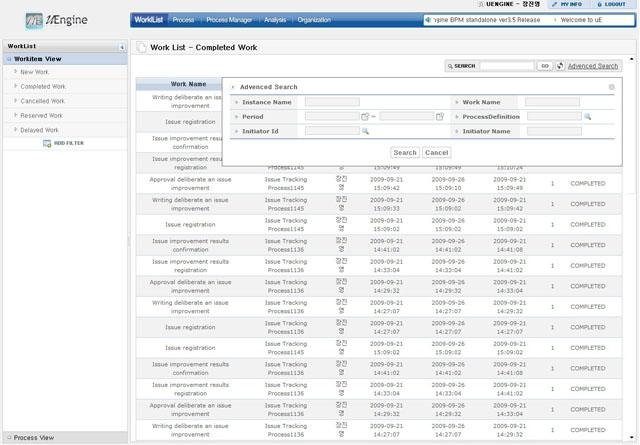Screen dimensions: 640x445
Task: Click the BPM standalone ver3.5 Release announcement
Action: tap(487, 20)
